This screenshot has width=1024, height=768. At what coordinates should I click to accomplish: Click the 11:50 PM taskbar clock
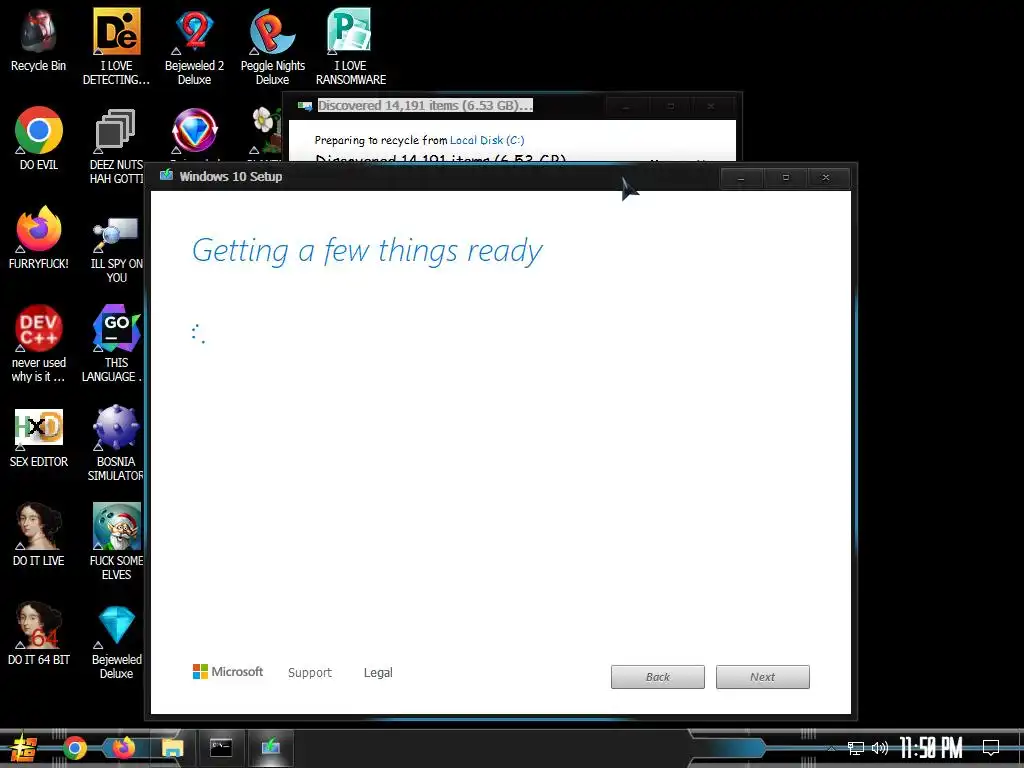pyautogui.click(x=931, y=748)
